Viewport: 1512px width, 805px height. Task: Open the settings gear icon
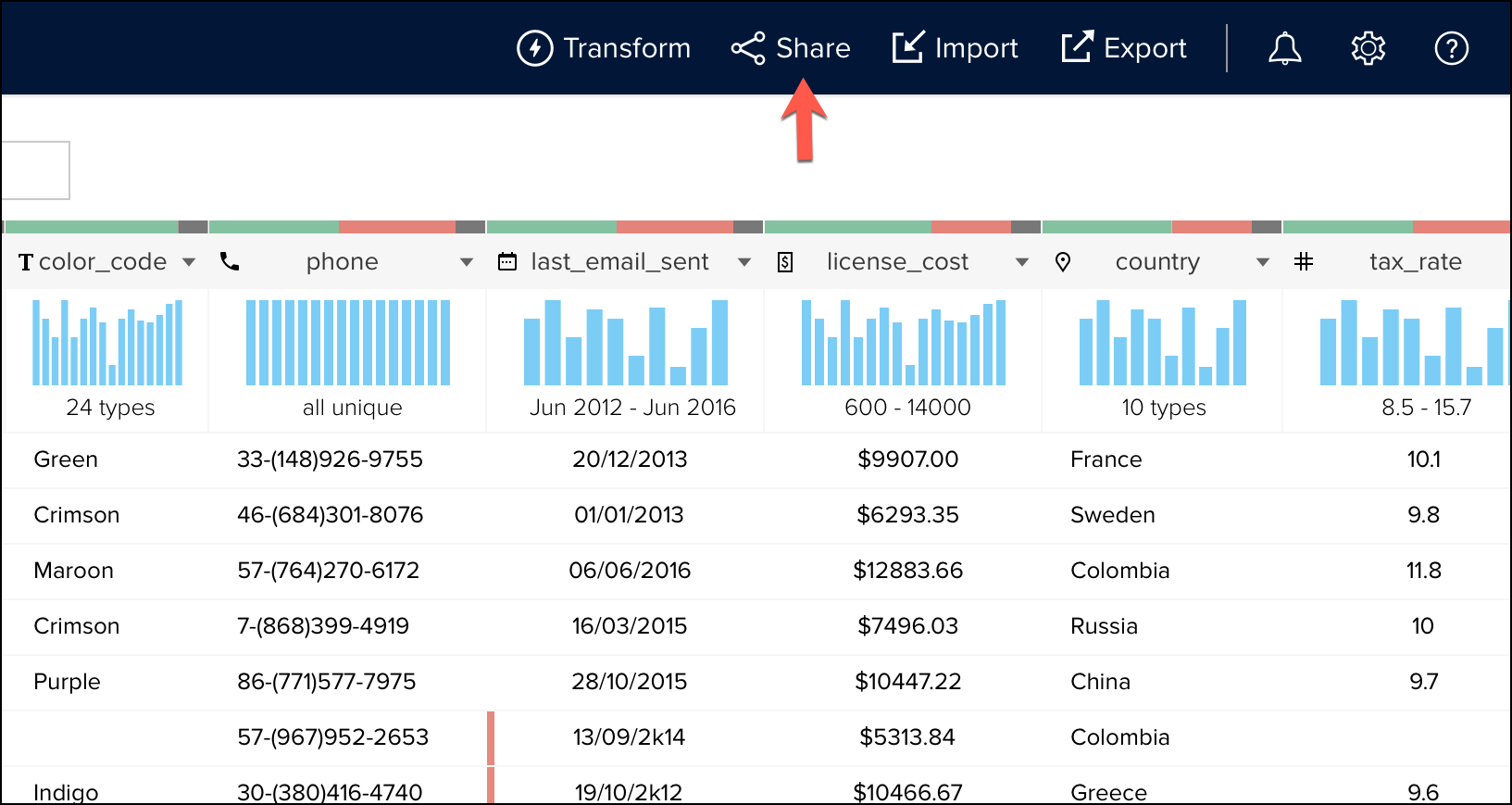point(1368,48)
